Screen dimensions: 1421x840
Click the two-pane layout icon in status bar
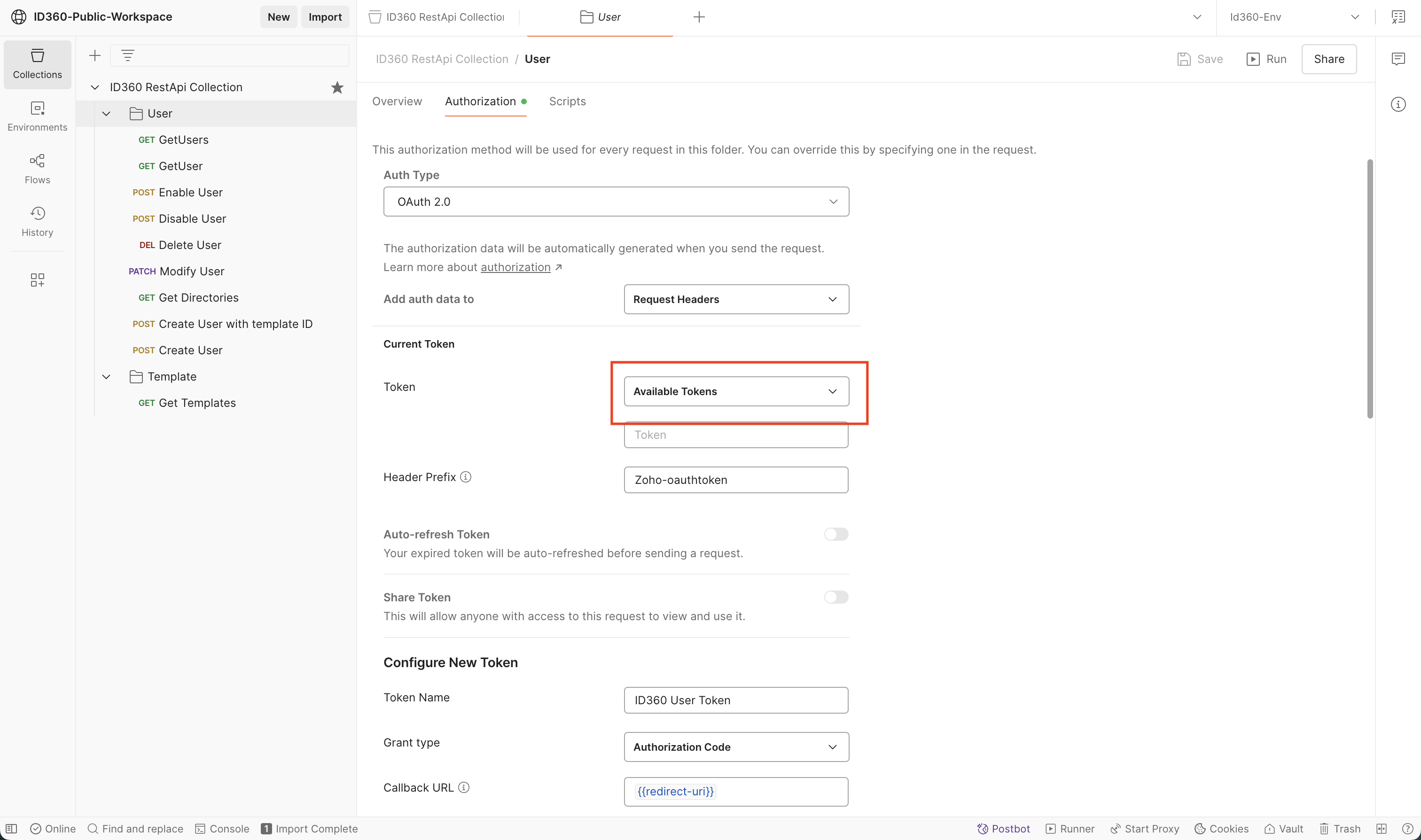pos(1382,829)
